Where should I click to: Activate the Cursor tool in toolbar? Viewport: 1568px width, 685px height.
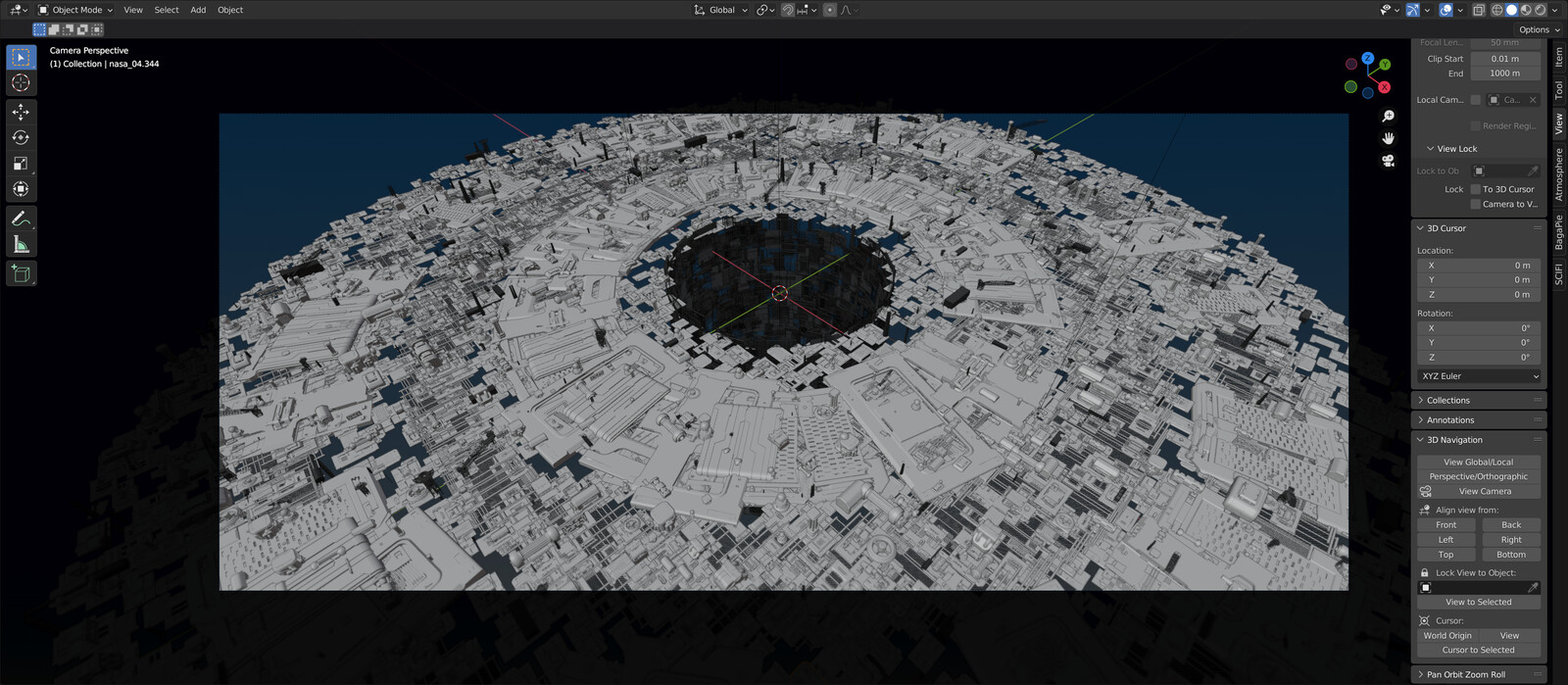pos(21,83)
